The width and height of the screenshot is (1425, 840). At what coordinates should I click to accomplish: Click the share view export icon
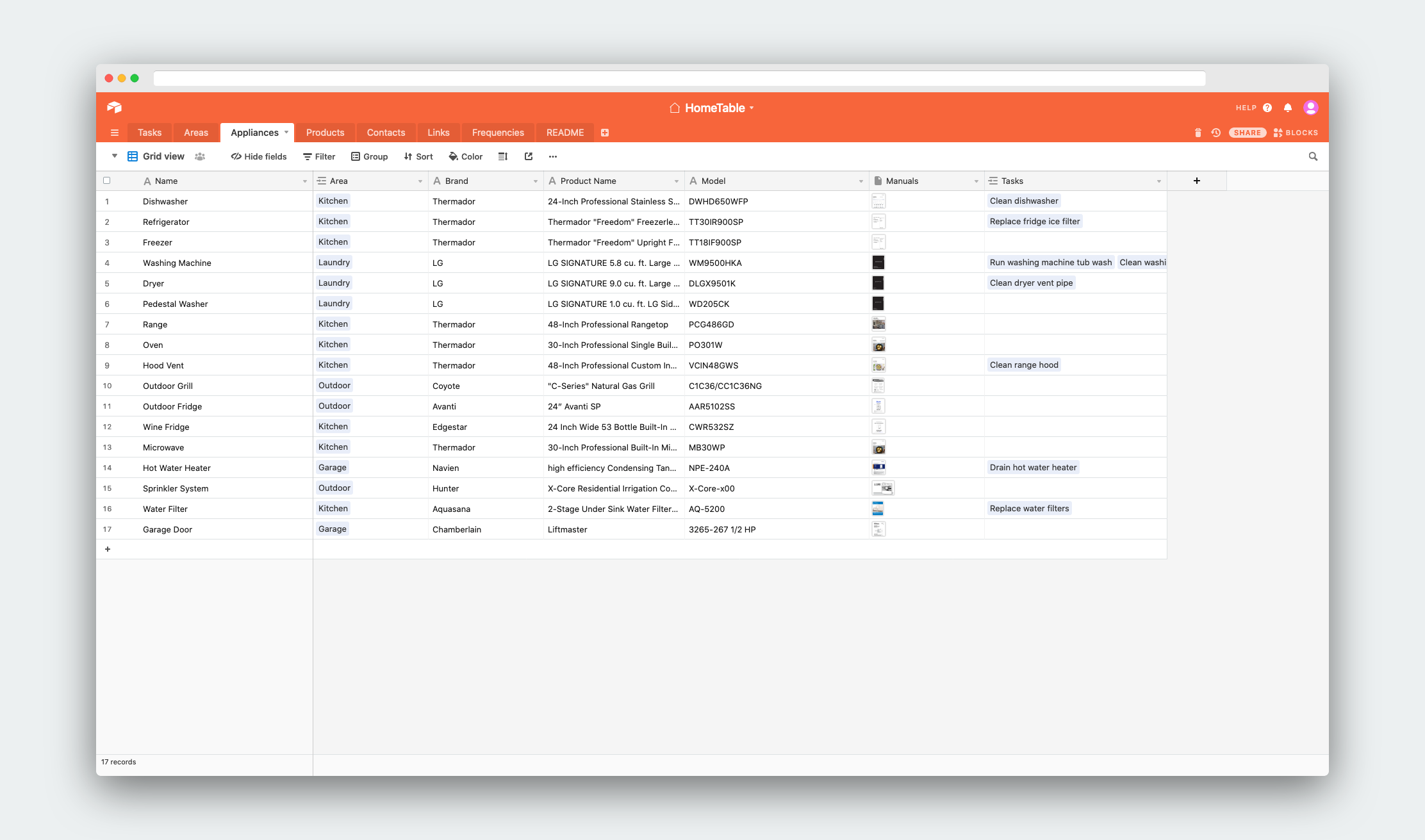(529, 156)
